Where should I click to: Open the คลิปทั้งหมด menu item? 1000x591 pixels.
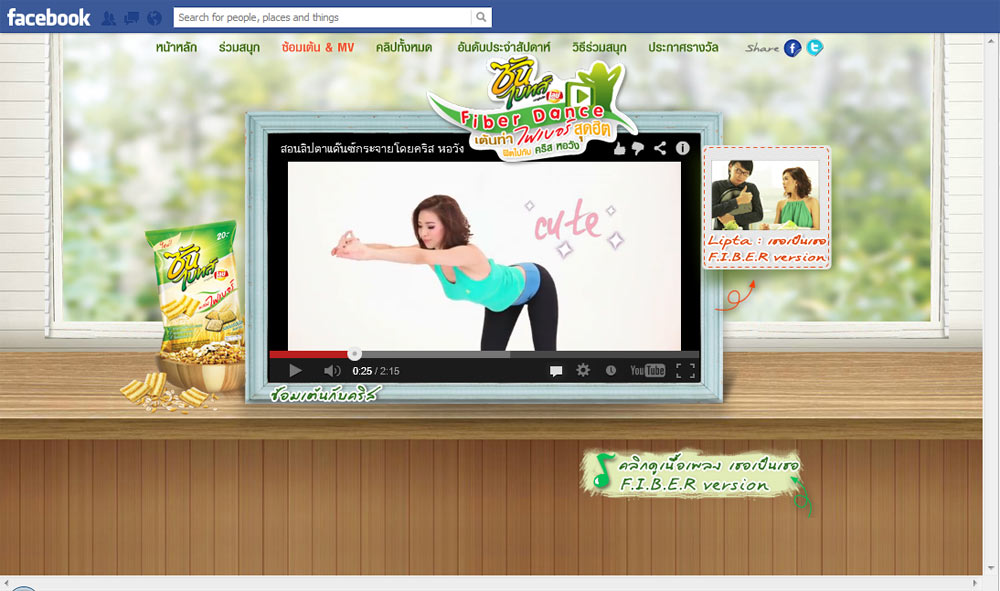pyautogui.click(x=404, y=47)
